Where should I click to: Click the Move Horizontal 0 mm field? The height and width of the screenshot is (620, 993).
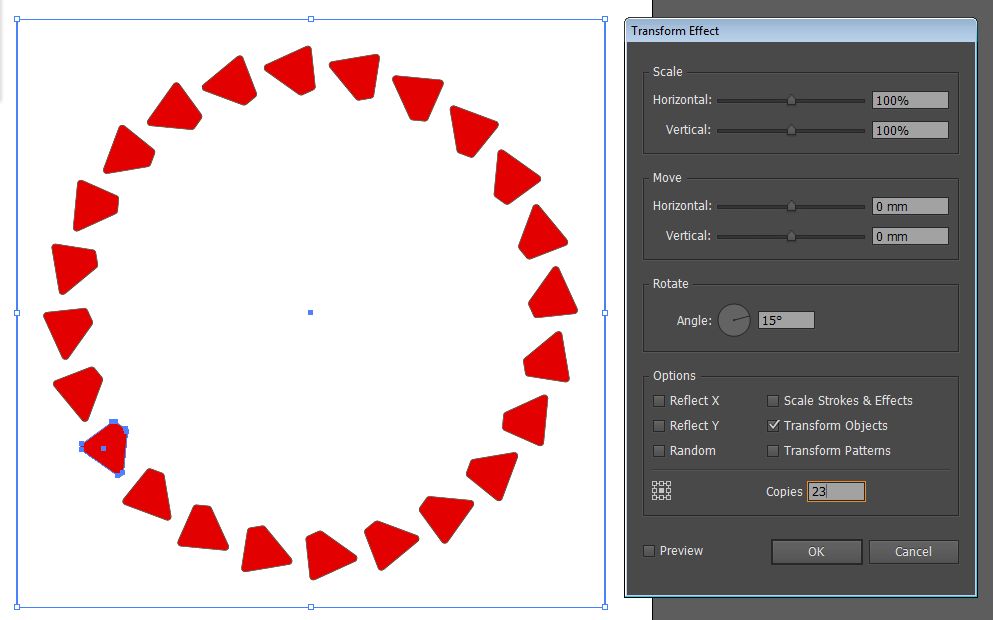pos(910,206)
